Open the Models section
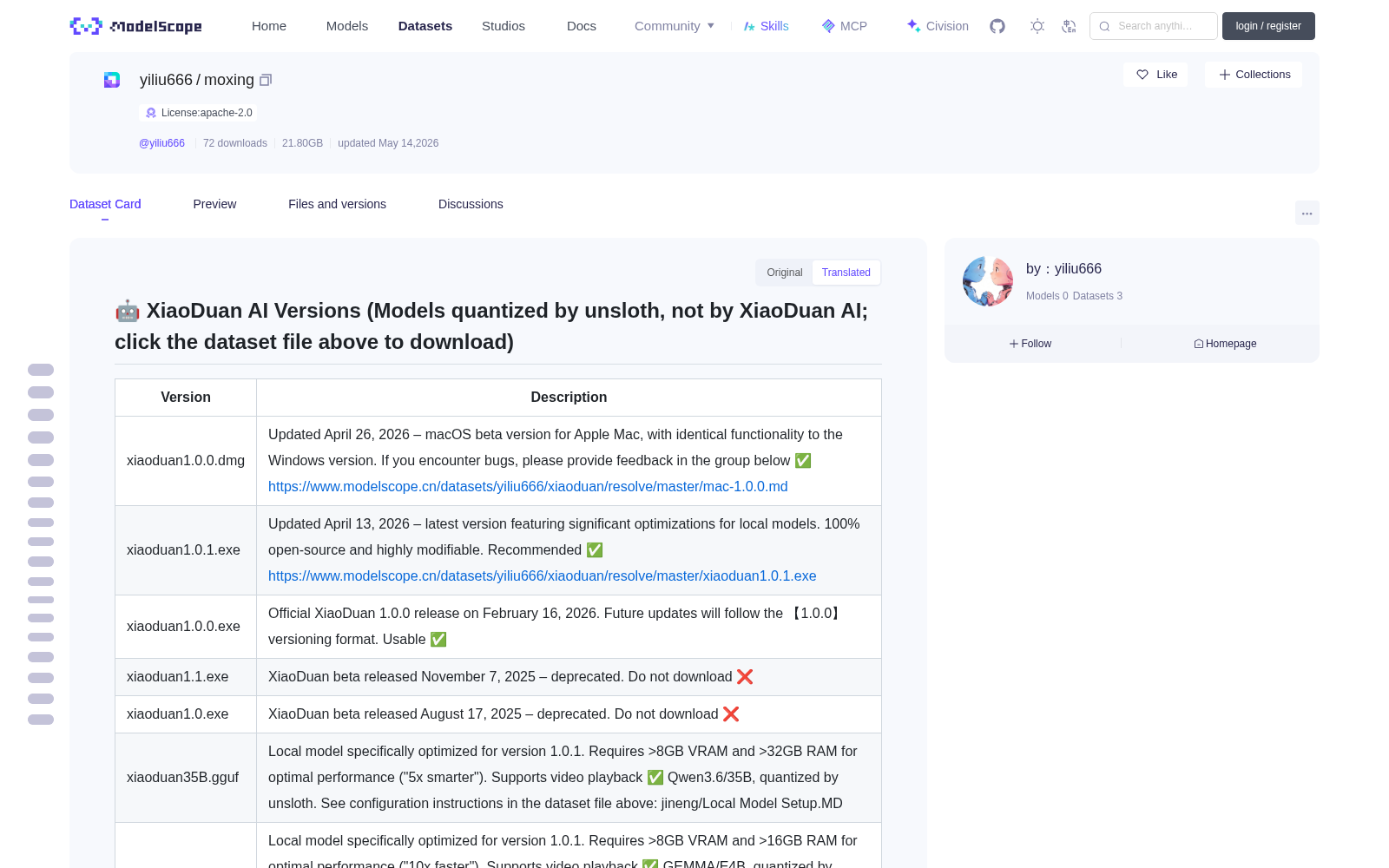 pos(347,26)
